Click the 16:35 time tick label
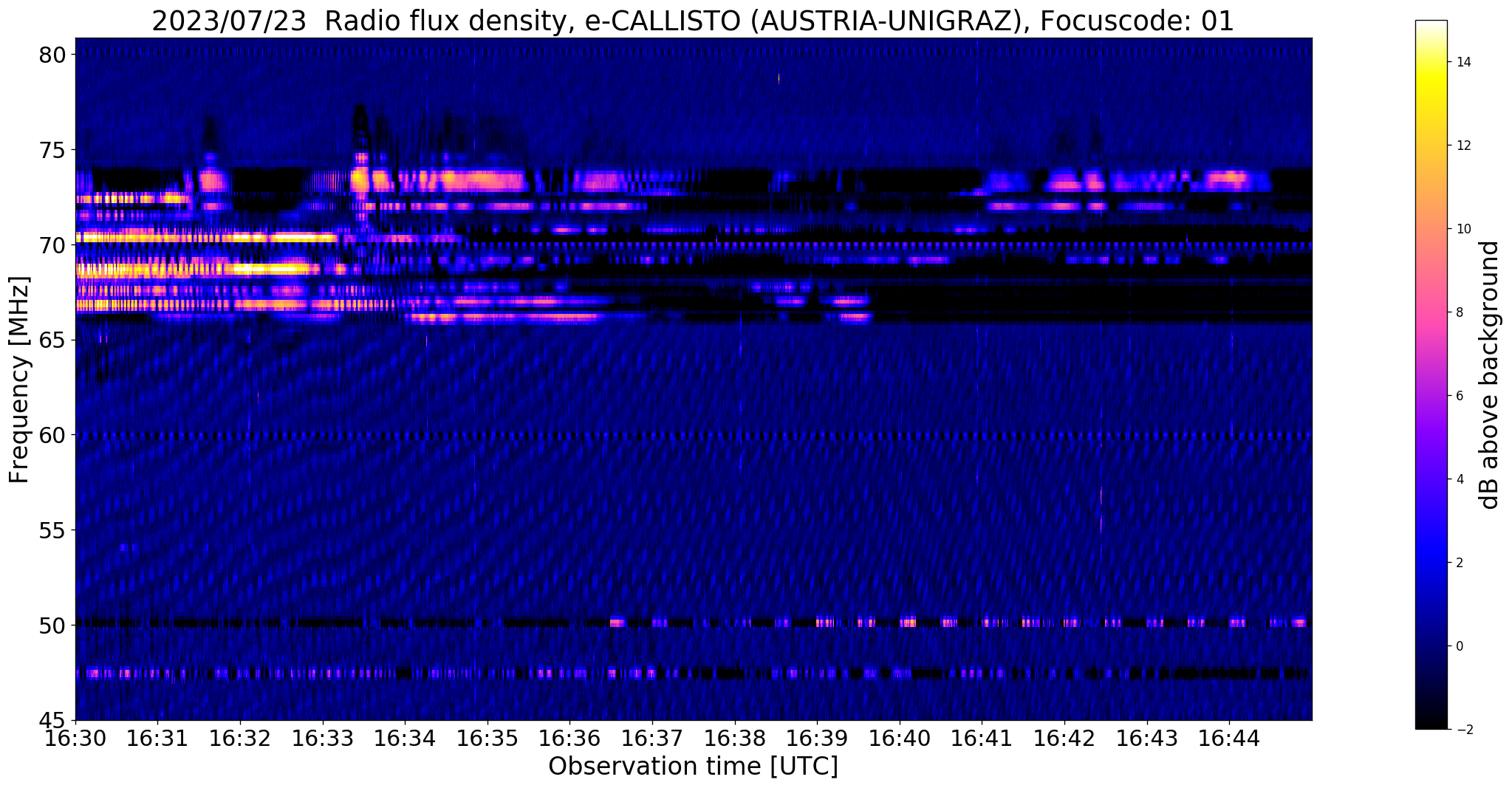This screenshot has width=1512, height=788. [x=488, y=739]
